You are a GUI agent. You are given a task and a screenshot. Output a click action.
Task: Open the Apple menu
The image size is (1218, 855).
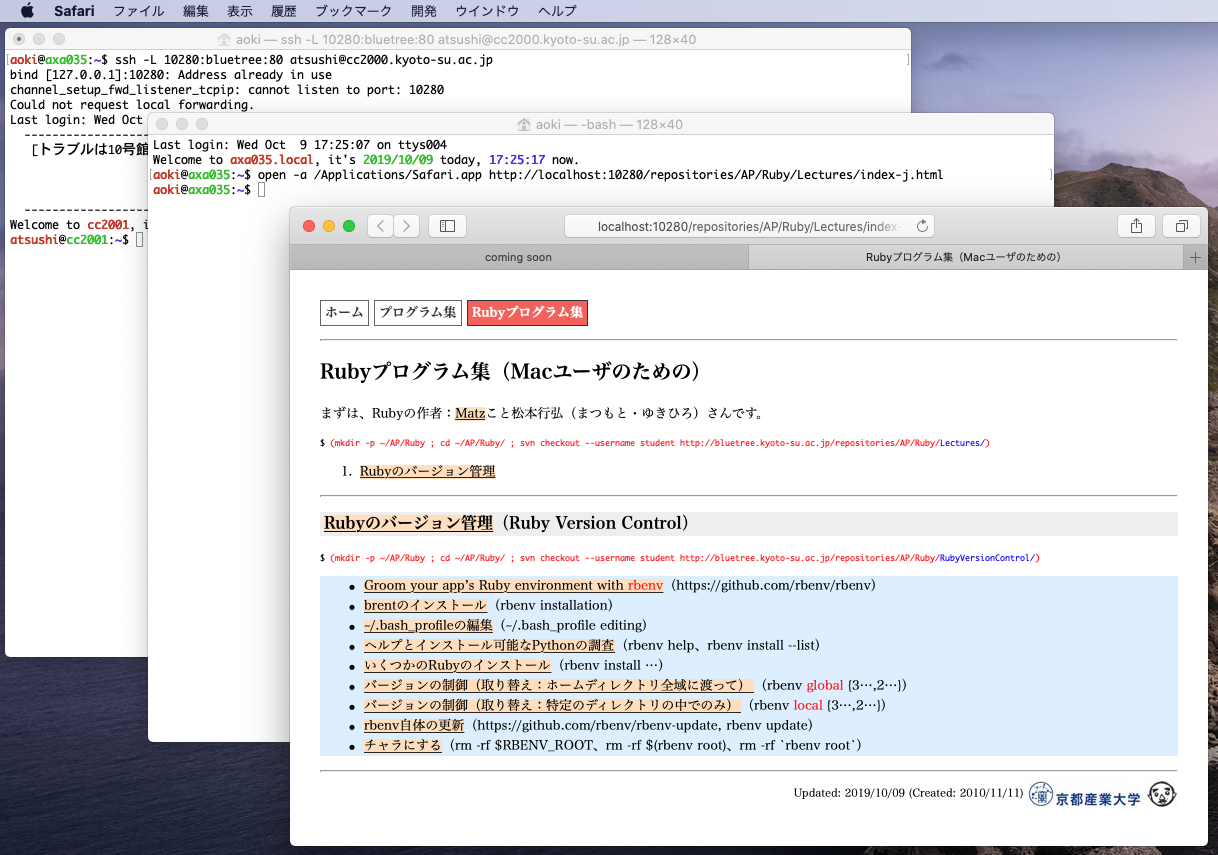[x=27, y=11]
